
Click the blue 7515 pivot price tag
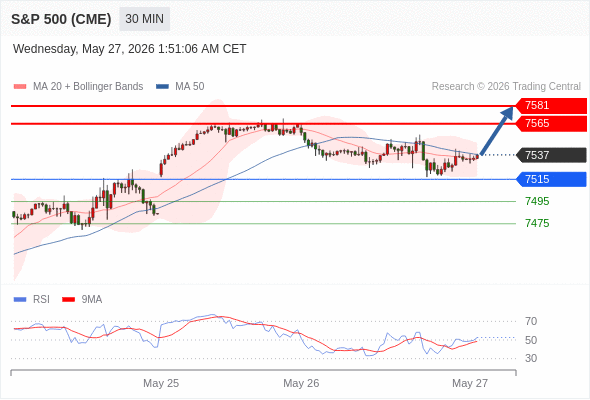[x=551, y=179]
